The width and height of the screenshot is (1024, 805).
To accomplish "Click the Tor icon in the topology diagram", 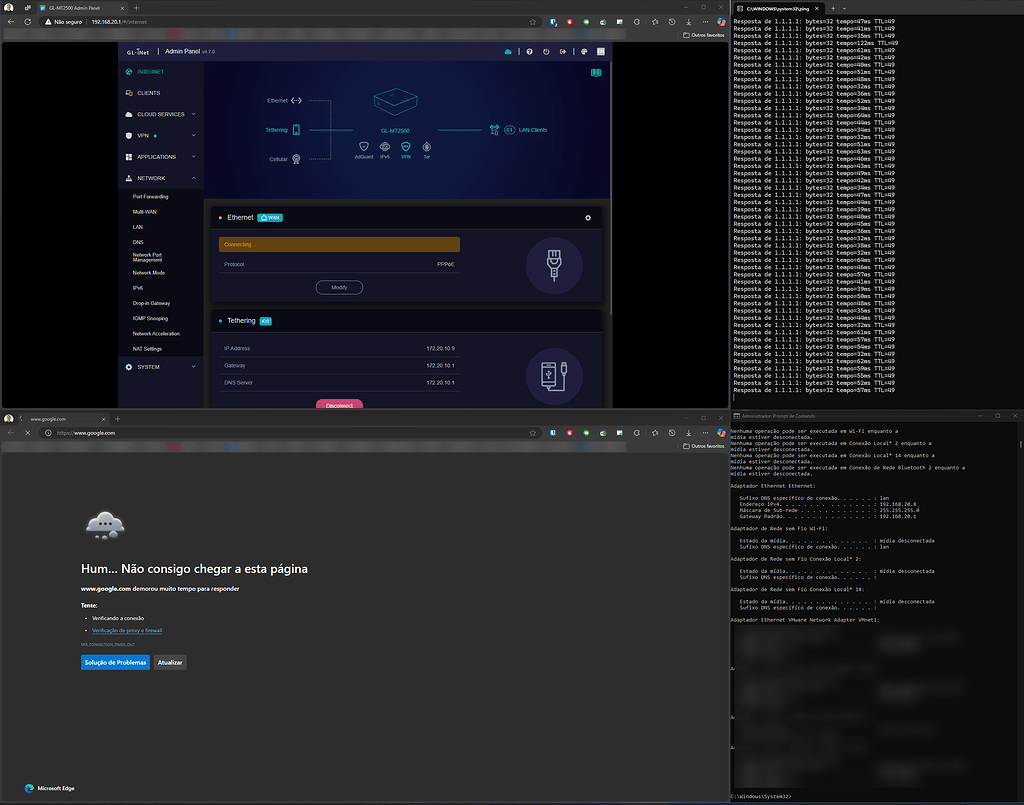I will [426, 146].
